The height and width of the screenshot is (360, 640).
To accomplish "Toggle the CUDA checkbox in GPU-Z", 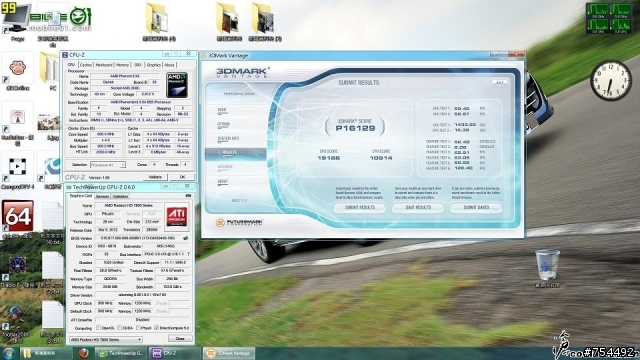I will click(119, 328).
